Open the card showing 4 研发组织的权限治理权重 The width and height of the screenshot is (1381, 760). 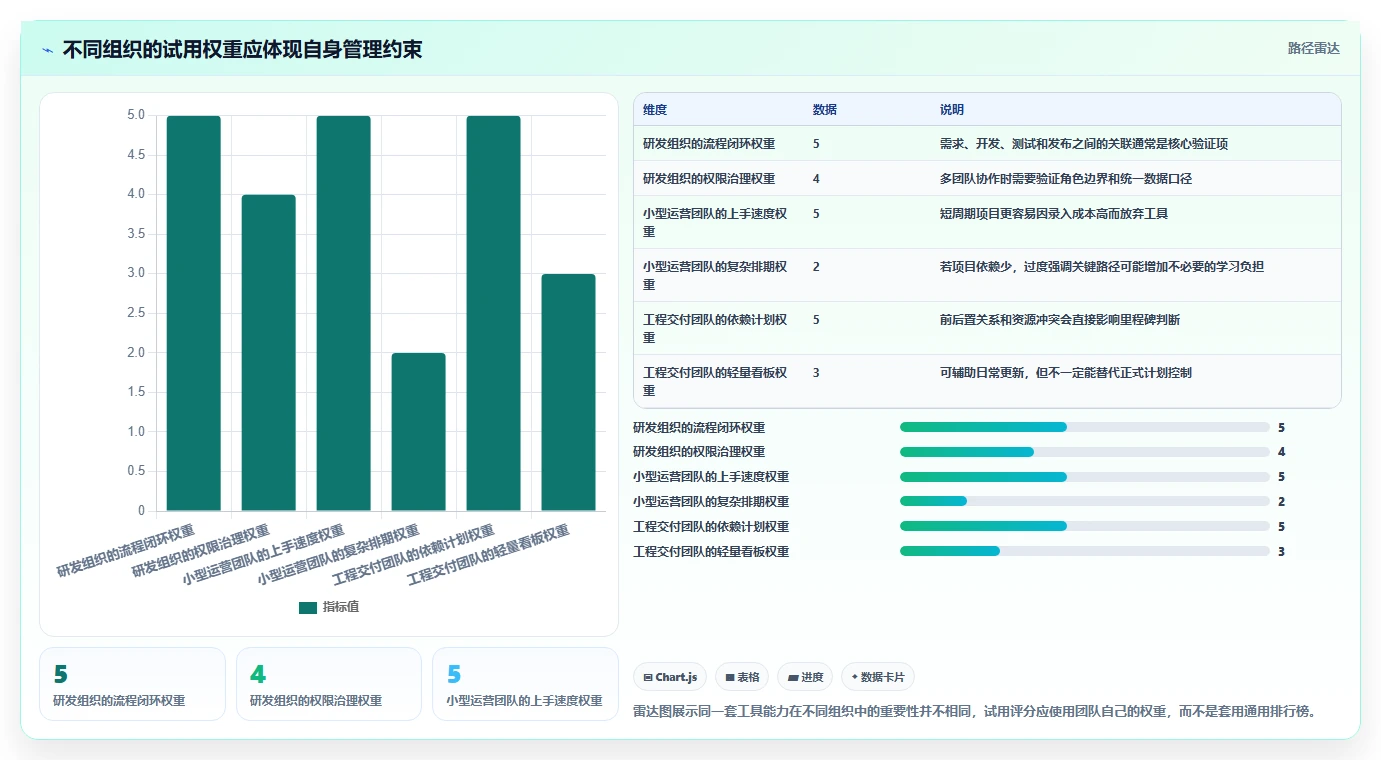(329, 684)
